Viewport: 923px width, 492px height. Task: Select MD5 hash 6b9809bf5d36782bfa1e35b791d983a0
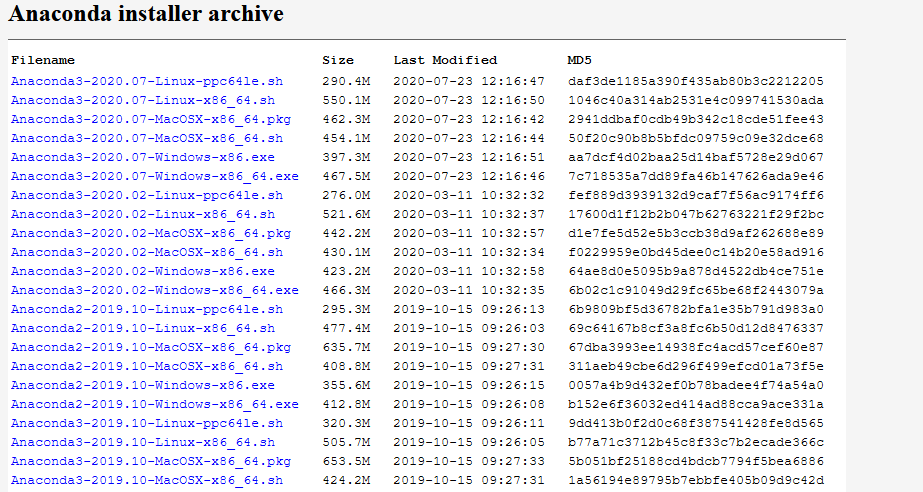[x=696, y=309]
